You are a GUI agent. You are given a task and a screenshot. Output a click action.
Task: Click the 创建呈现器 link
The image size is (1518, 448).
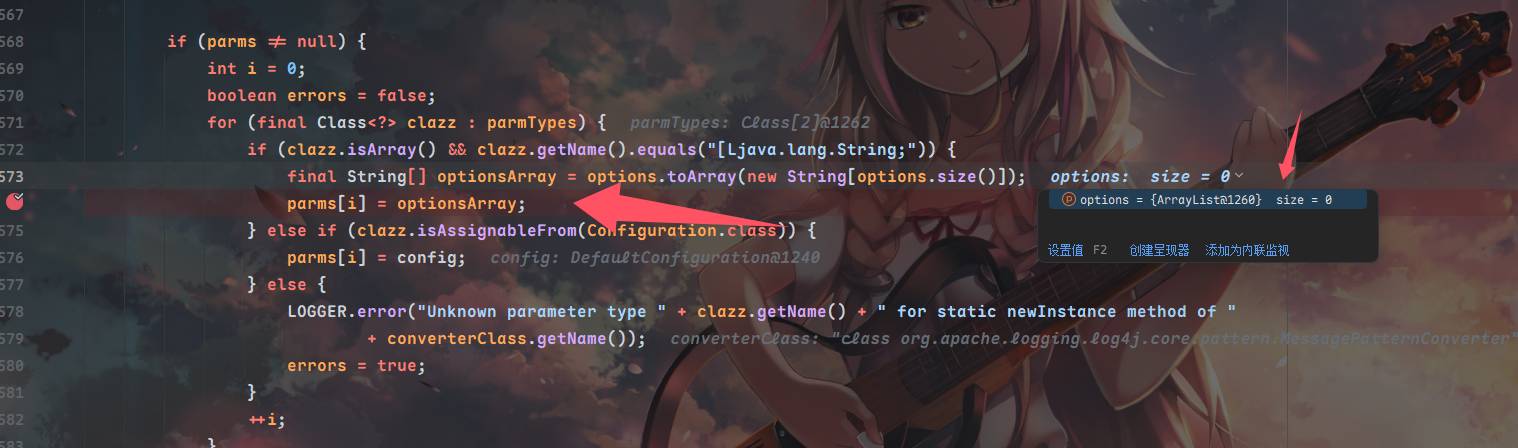[1159, 250]
